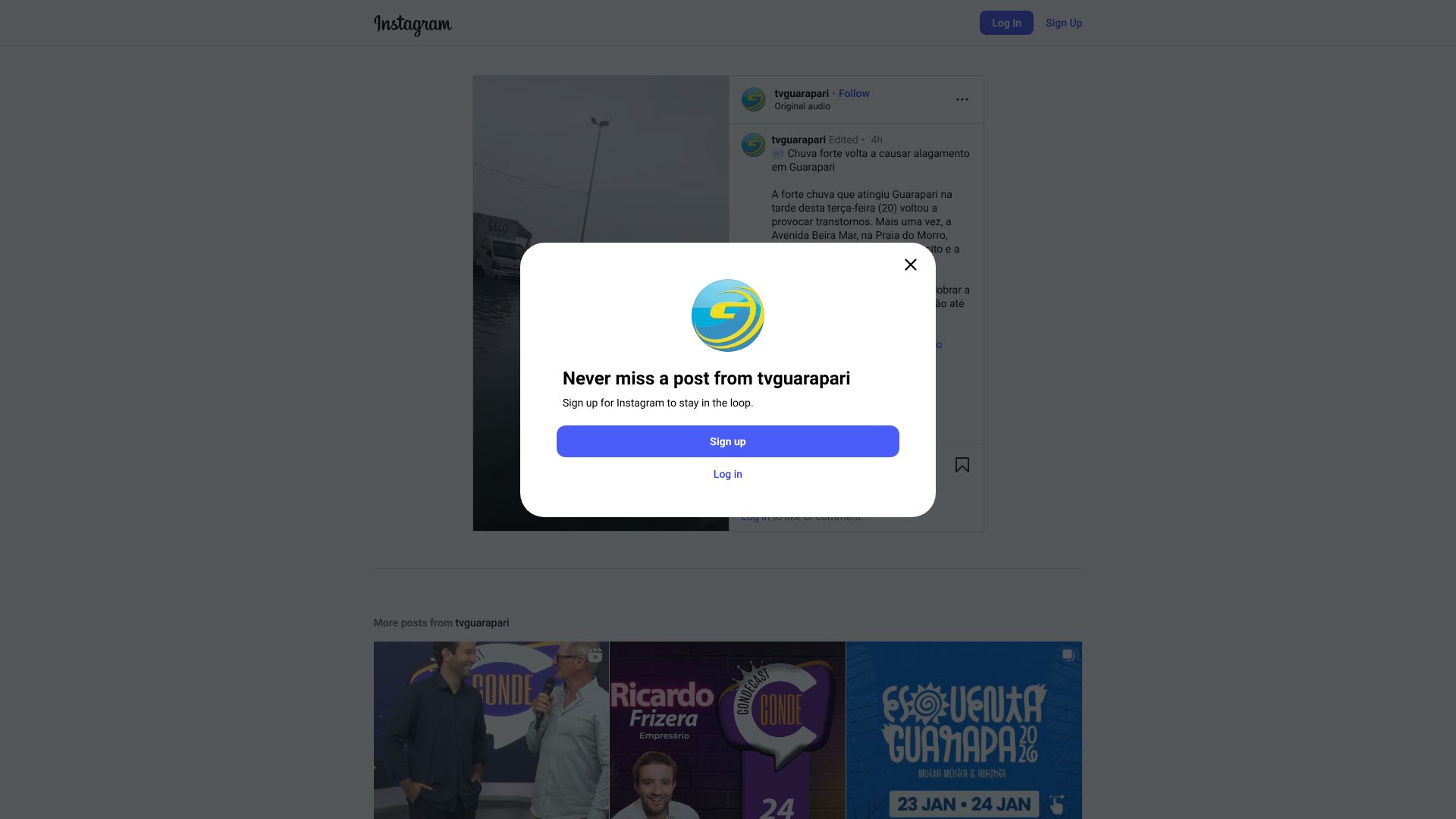Play the flooded street video

click(601, 303)
